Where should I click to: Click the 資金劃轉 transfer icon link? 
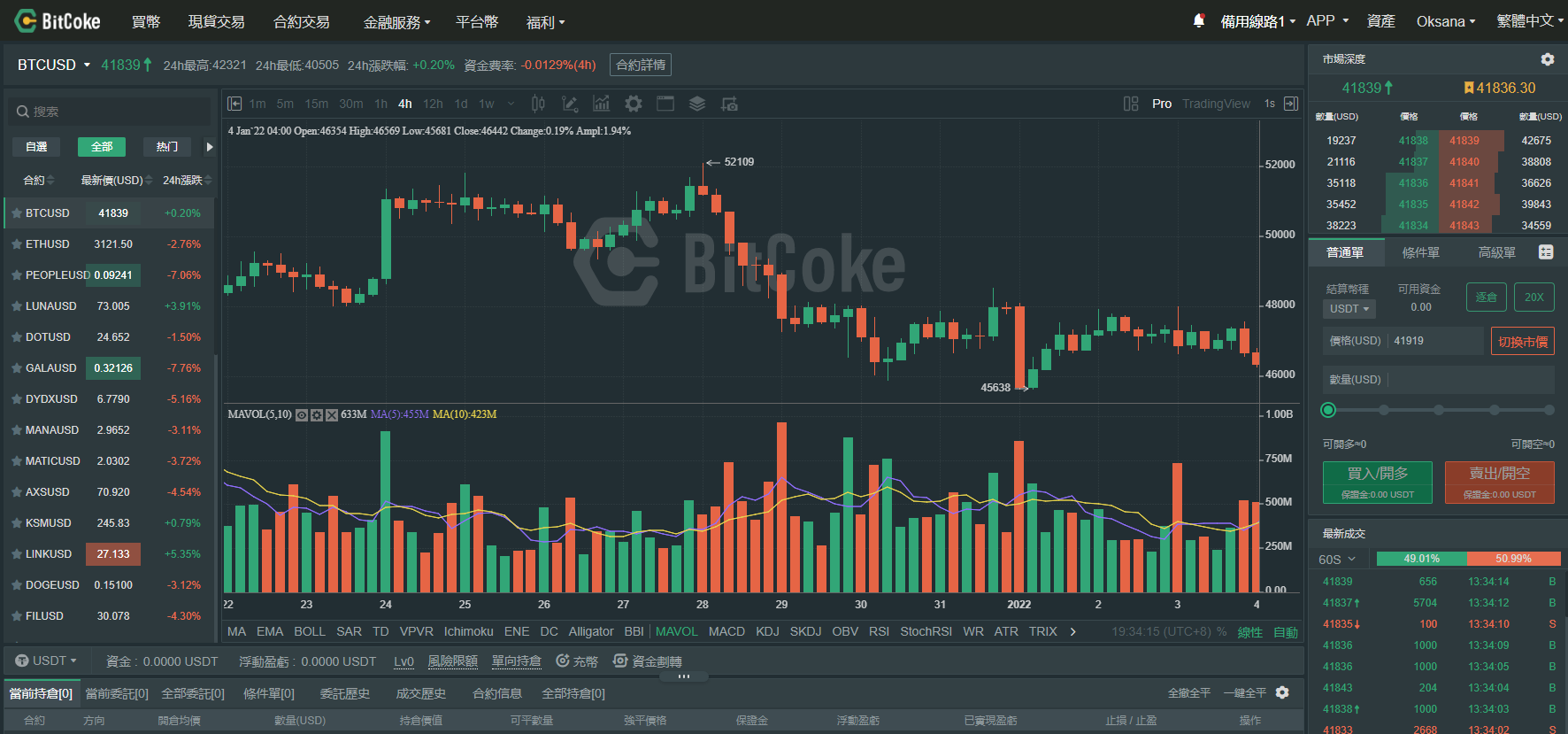click(648, 661)
